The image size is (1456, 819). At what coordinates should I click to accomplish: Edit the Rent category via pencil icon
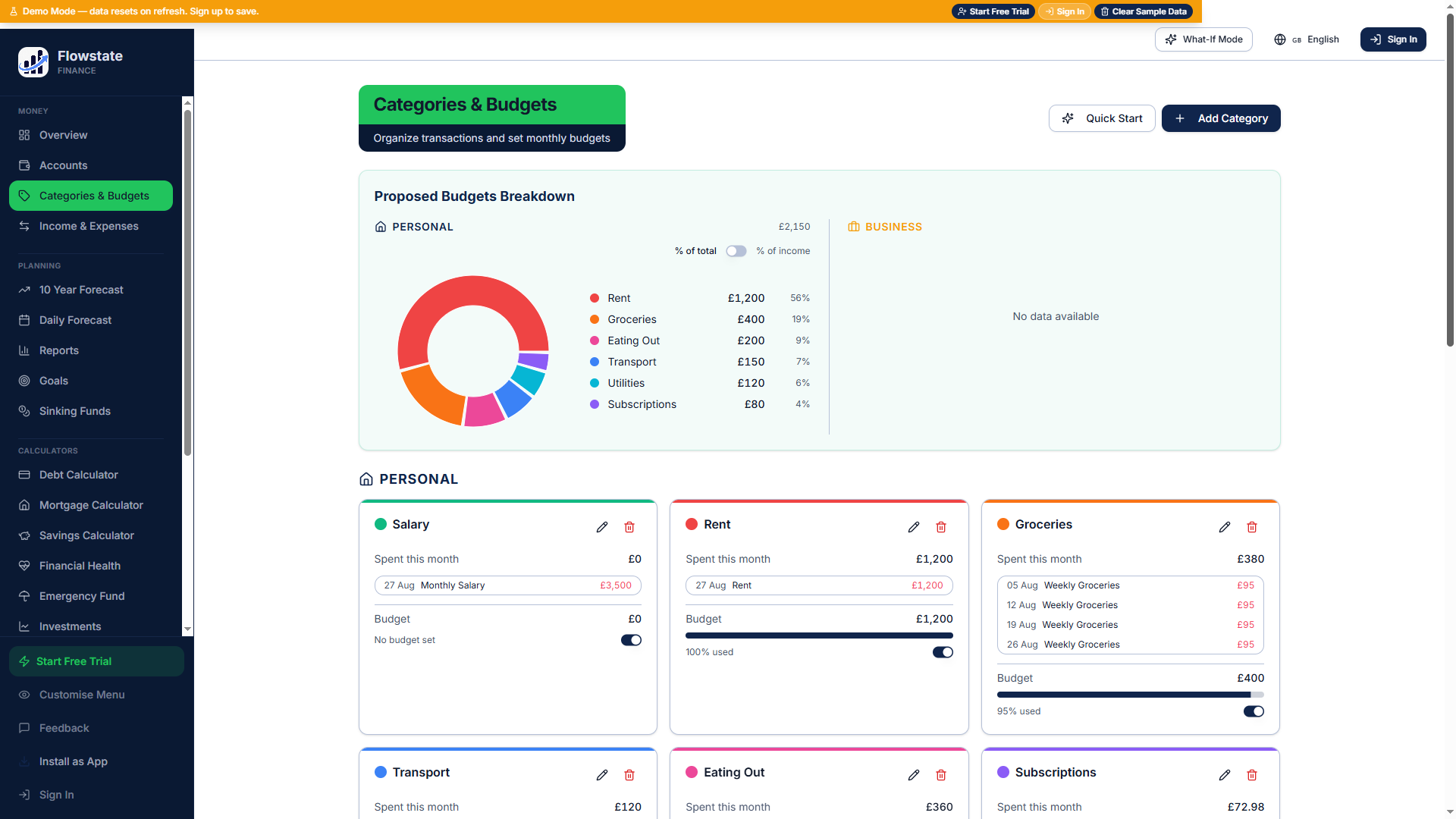click(x=914, y=527)
